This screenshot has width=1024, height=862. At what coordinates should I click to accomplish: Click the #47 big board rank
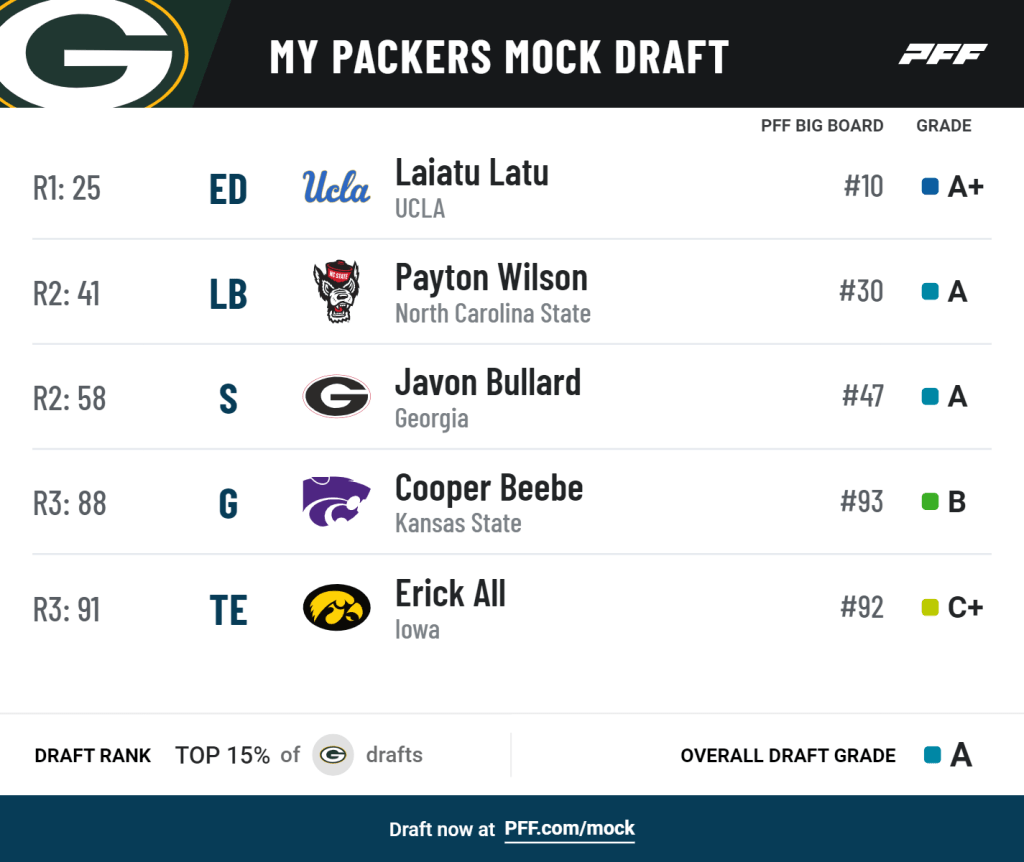pyautogui.click(x=862, y=396)
